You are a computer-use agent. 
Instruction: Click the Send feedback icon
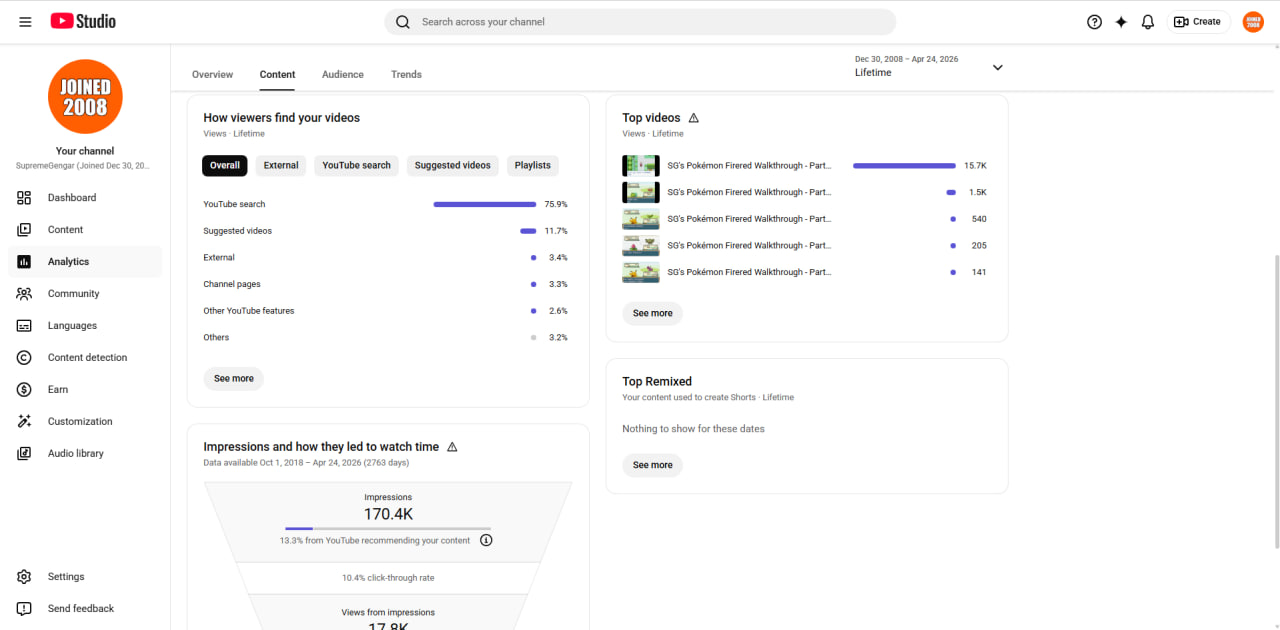click(25, 609)
